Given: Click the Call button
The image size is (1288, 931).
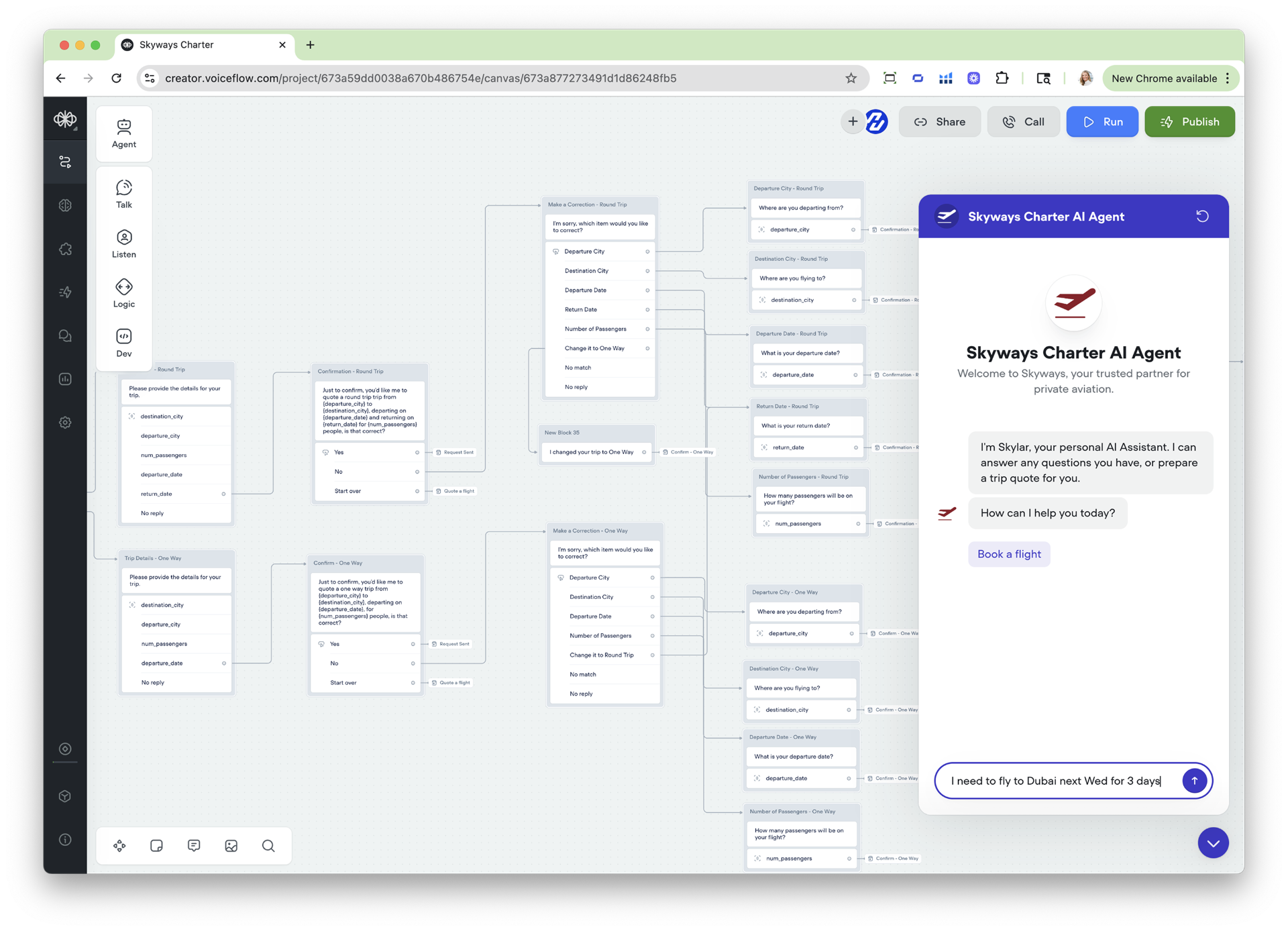Looking at the screenshot, I should click(1023, 121).
